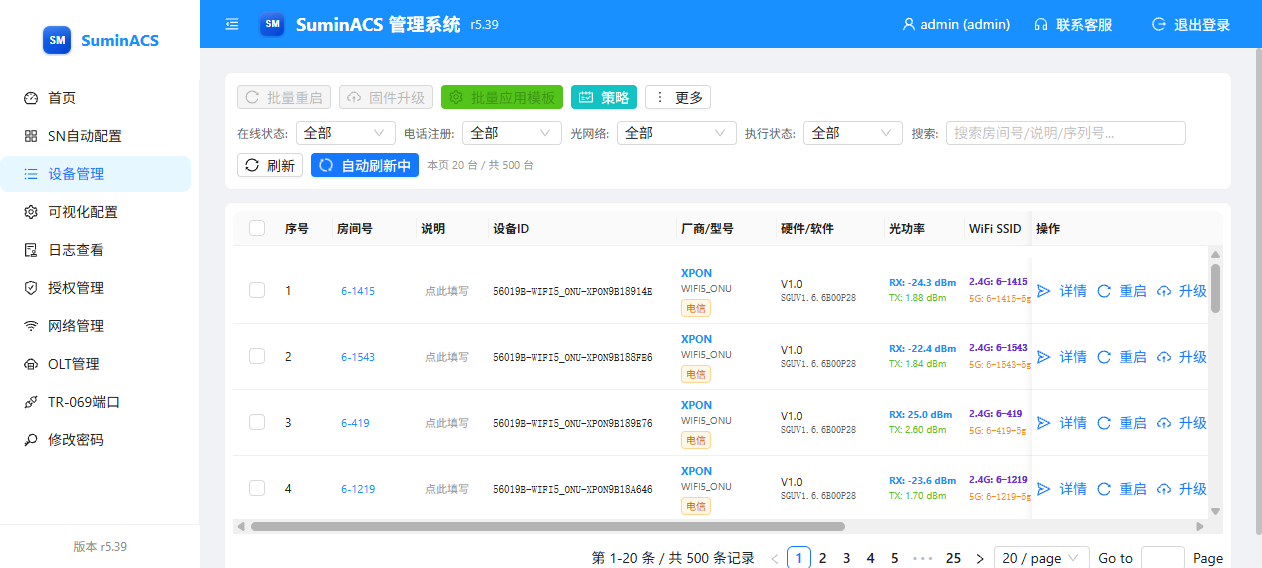Click the vertical scrollbar down arrow
The image size is (1262, 568).
(1216, 511)
